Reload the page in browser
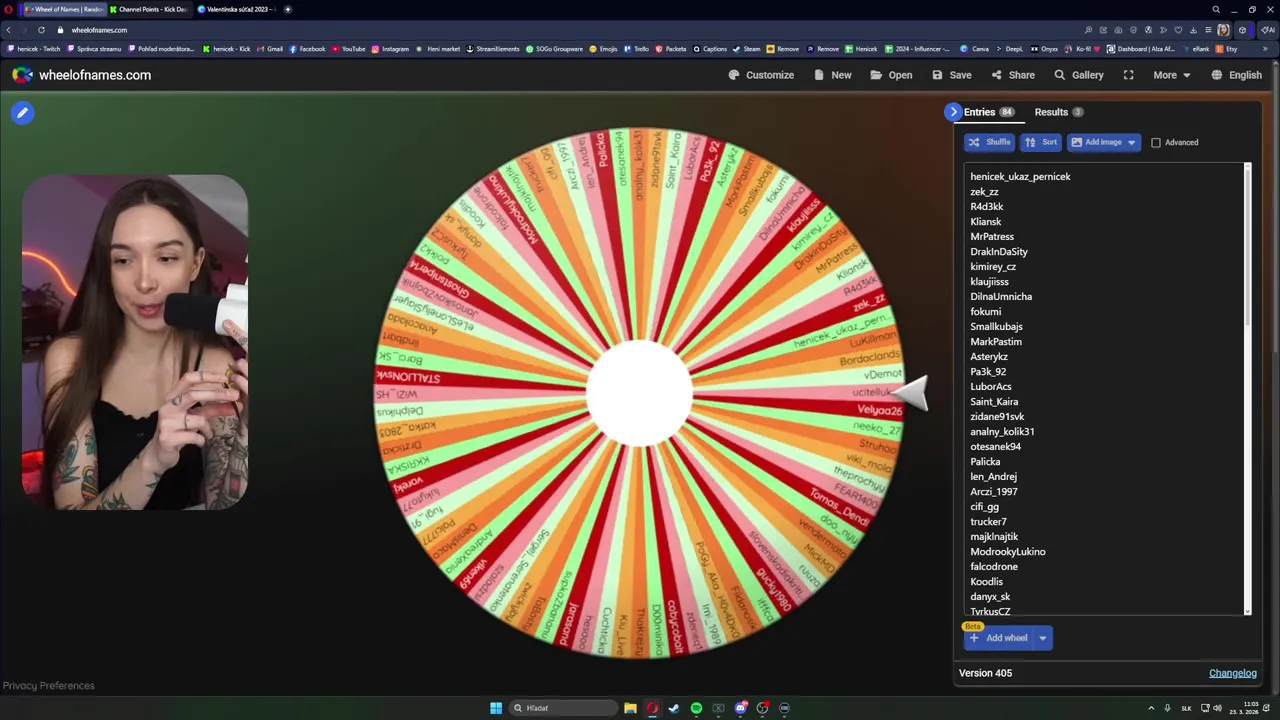Screen dimensions: 1280x720 [41, 30]
